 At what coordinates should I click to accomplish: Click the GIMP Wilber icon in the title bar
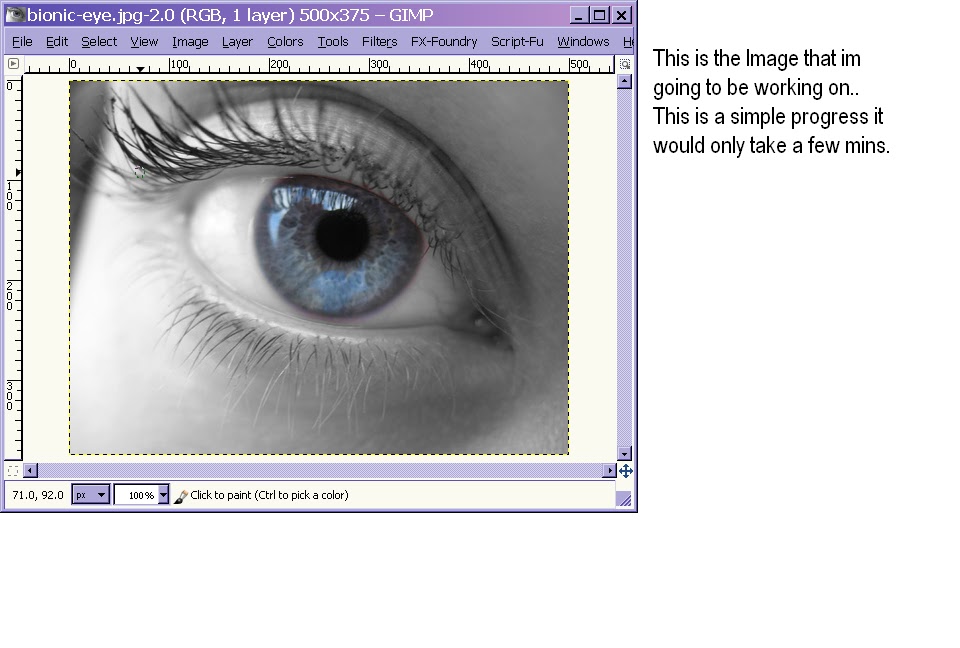click(14, 14)
